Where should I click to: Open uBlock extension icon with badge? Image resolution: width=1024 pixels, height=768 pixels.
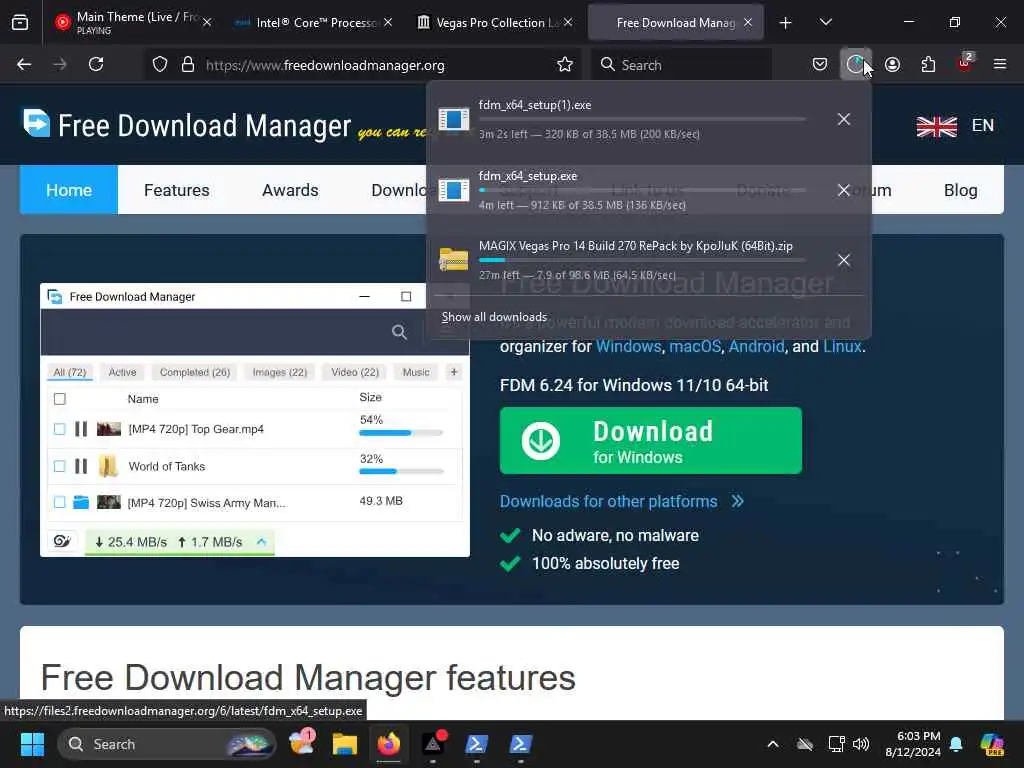coord(965,63)
